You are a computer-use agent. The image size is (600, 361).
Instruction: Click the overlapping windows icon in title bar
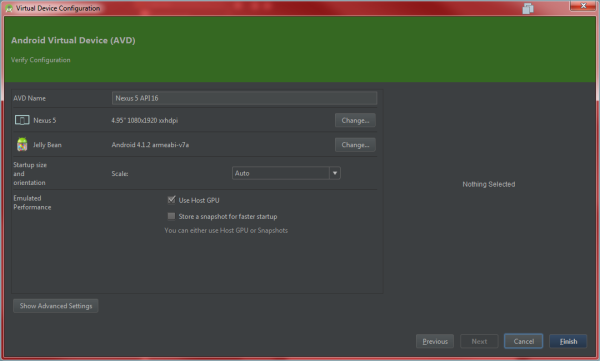tap(528, 8)
